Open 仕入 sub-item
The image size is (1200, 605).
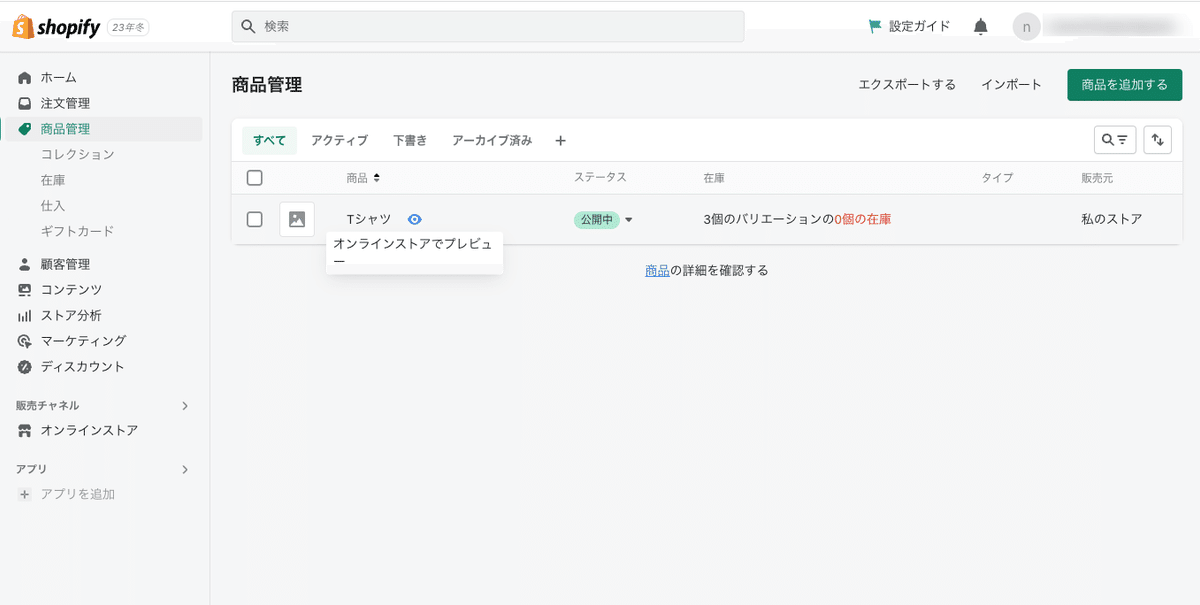tap(53, 205)
